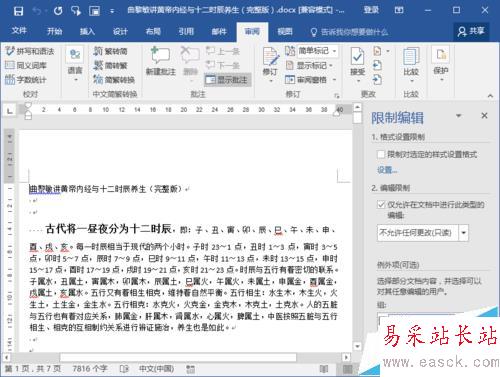
Task: Convert Simplified to Traditional (简转繁)
Action: click(x=110, y=65)
